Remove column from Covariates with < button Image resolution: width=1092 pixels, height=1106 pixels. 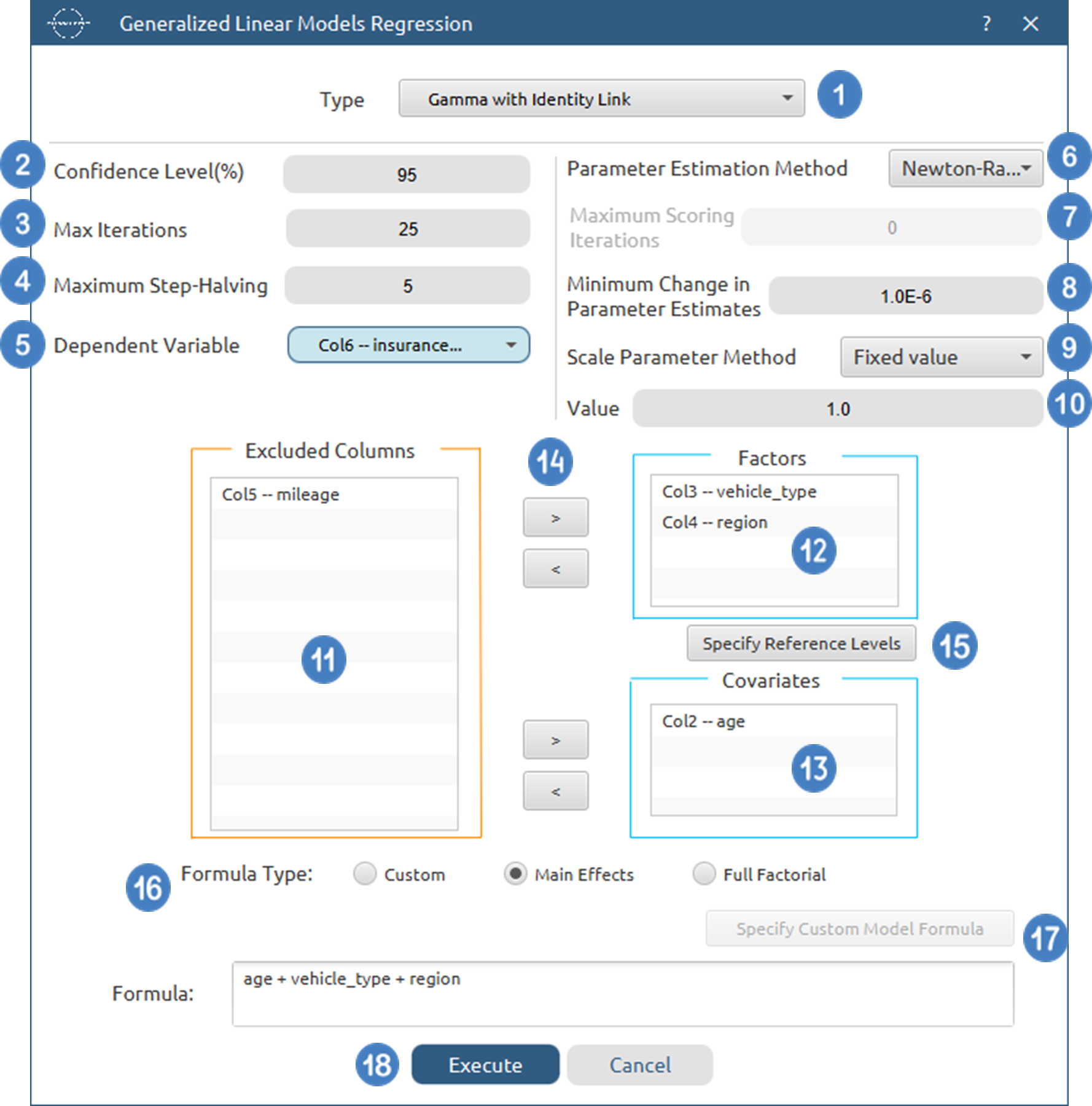[555, 791]
